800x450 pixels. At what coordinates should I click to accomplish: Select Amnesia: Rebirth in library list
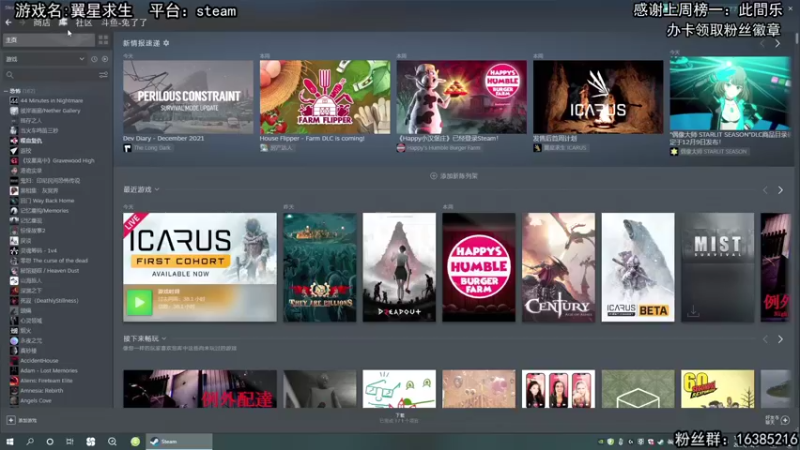(x=41, y=391)
